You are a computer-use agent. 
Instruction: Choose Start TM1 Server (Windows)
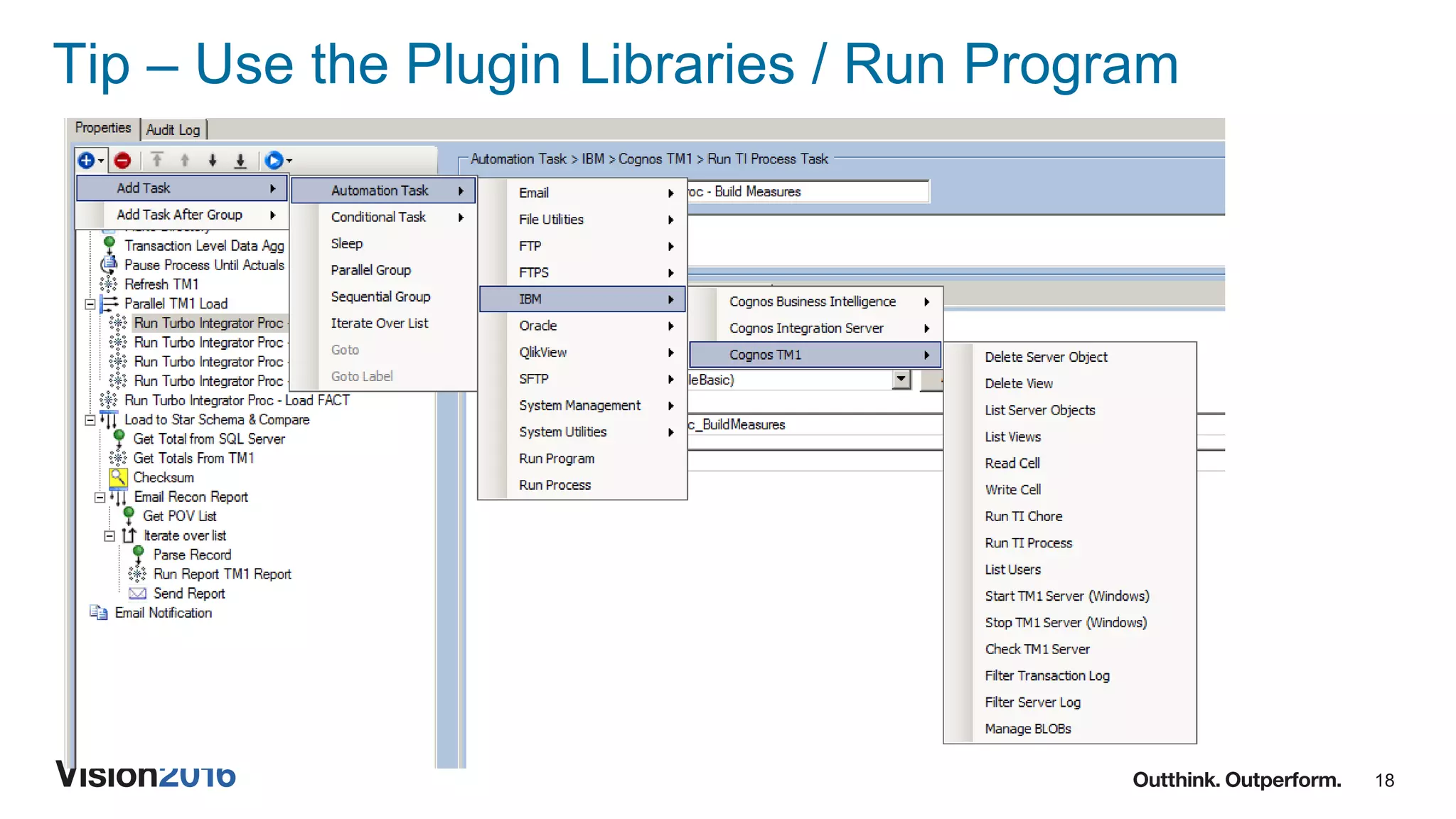click(1070, 596)
